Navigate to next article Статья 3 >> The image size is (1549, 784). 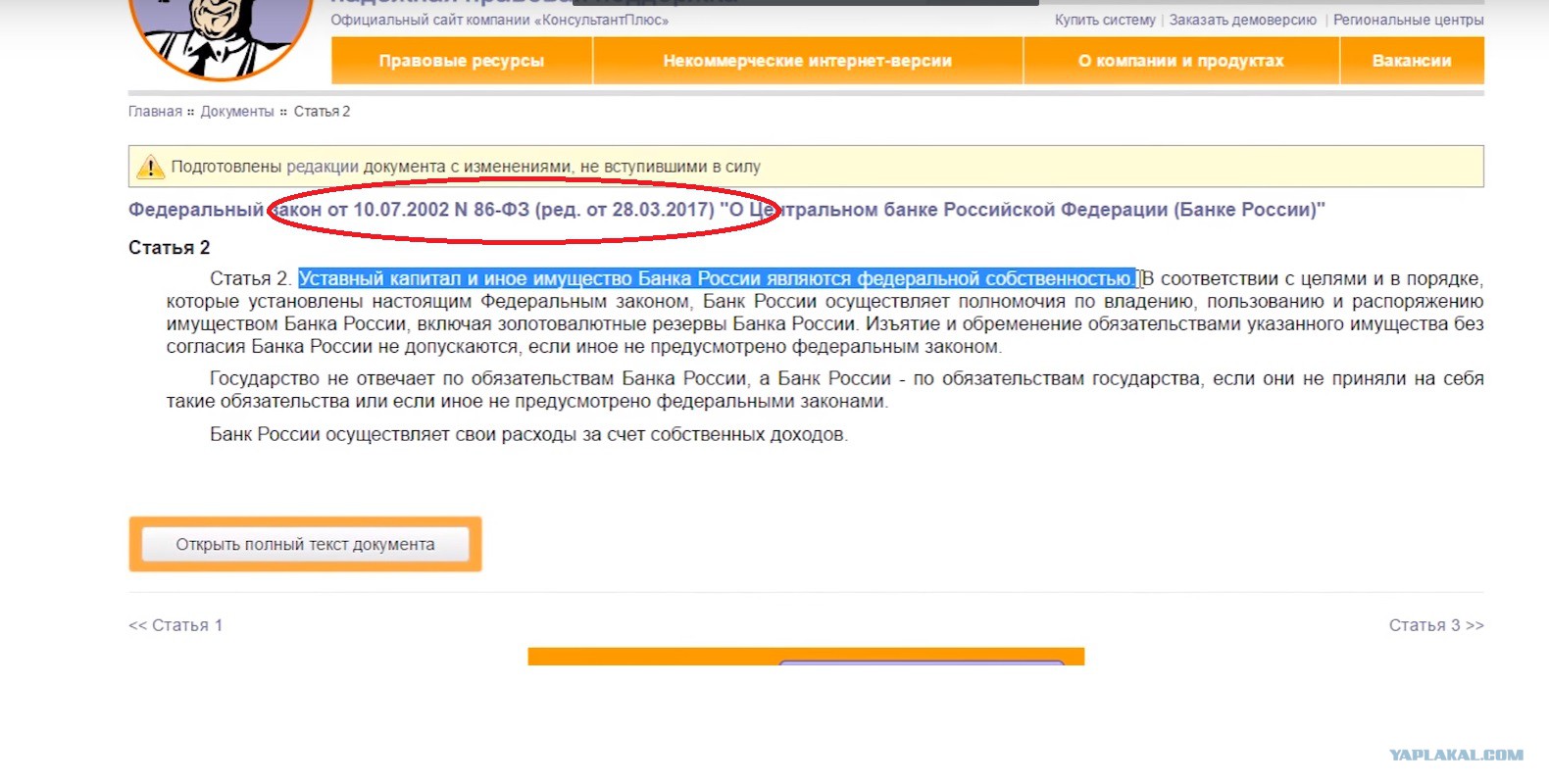coord(1436,625)
